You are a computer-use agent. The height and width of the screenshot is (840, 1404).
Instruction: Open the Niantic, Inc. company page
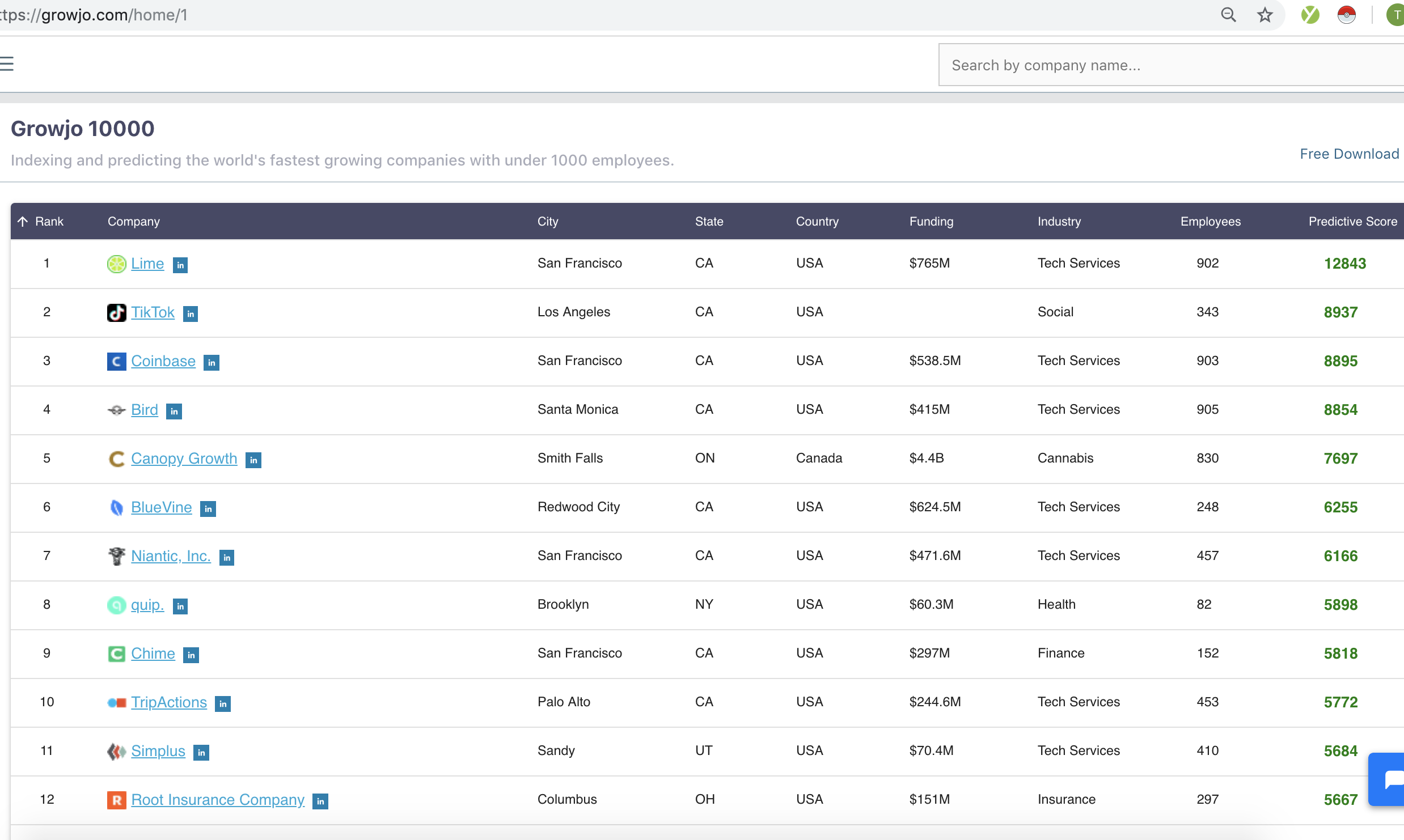pyautogui.click(x=171, y=556)
